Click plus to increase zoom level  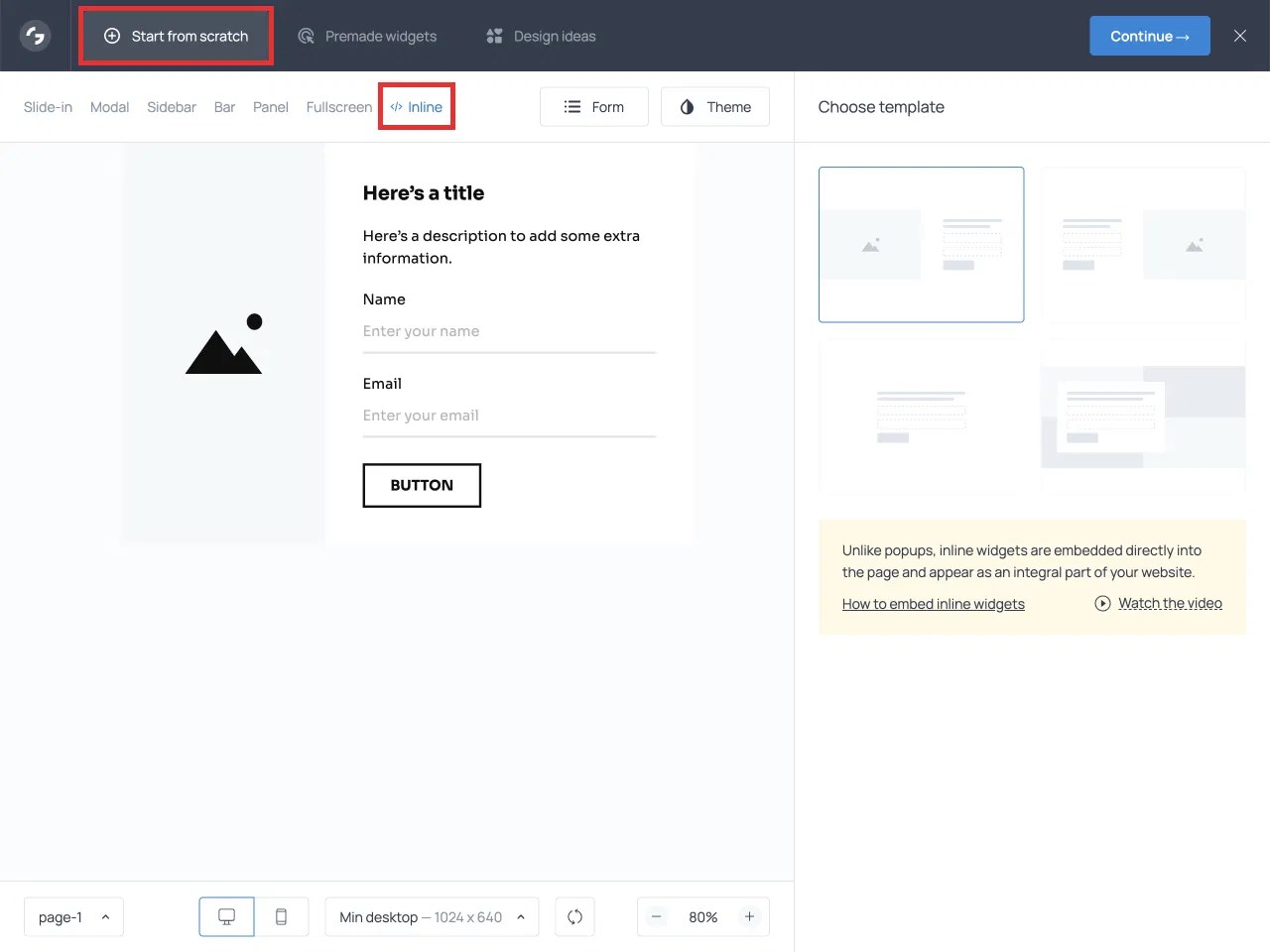pos(750,916)
